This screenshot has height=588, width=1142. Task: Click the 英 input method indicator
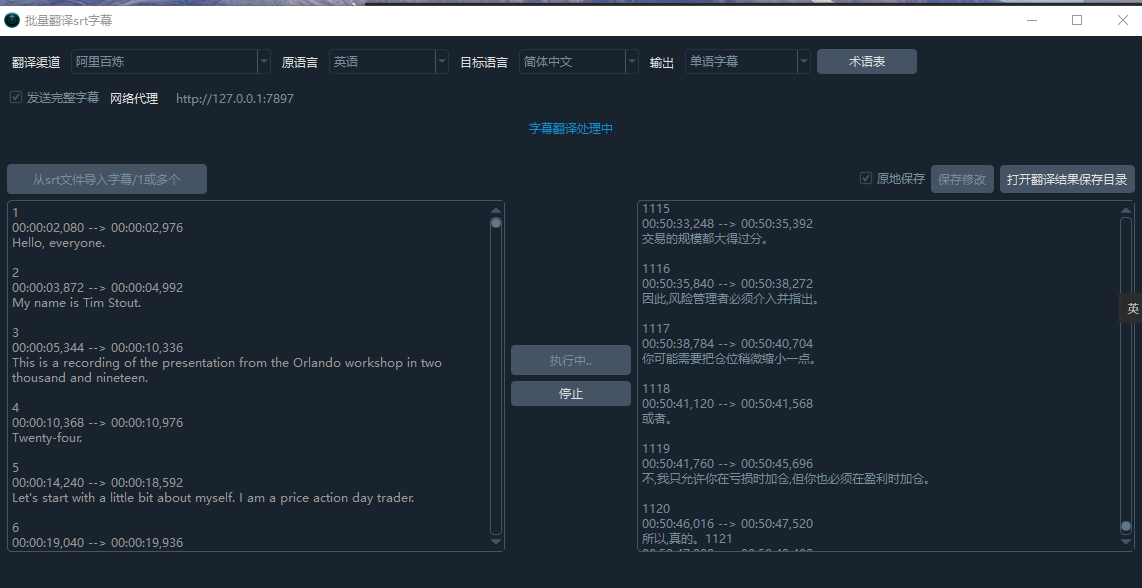(1132, 309)
